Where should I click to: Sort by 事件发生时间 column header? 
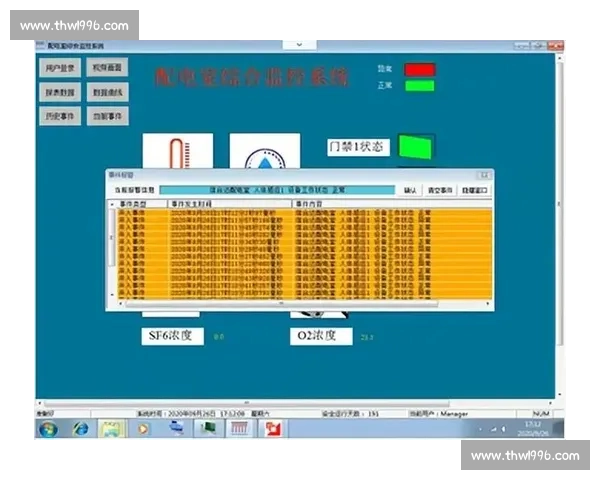(230, 204)
